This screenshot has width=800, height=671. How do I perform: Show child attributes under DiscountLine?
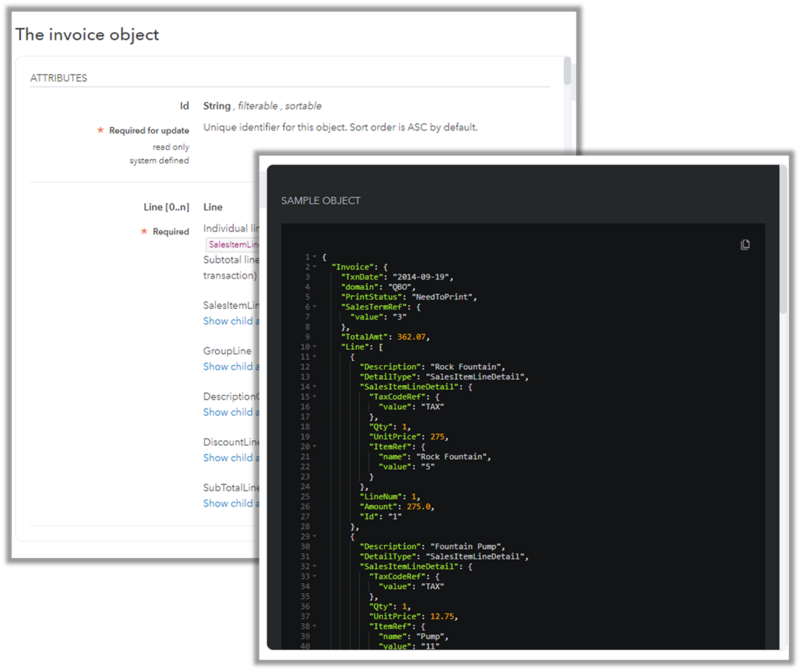(231, 458)
